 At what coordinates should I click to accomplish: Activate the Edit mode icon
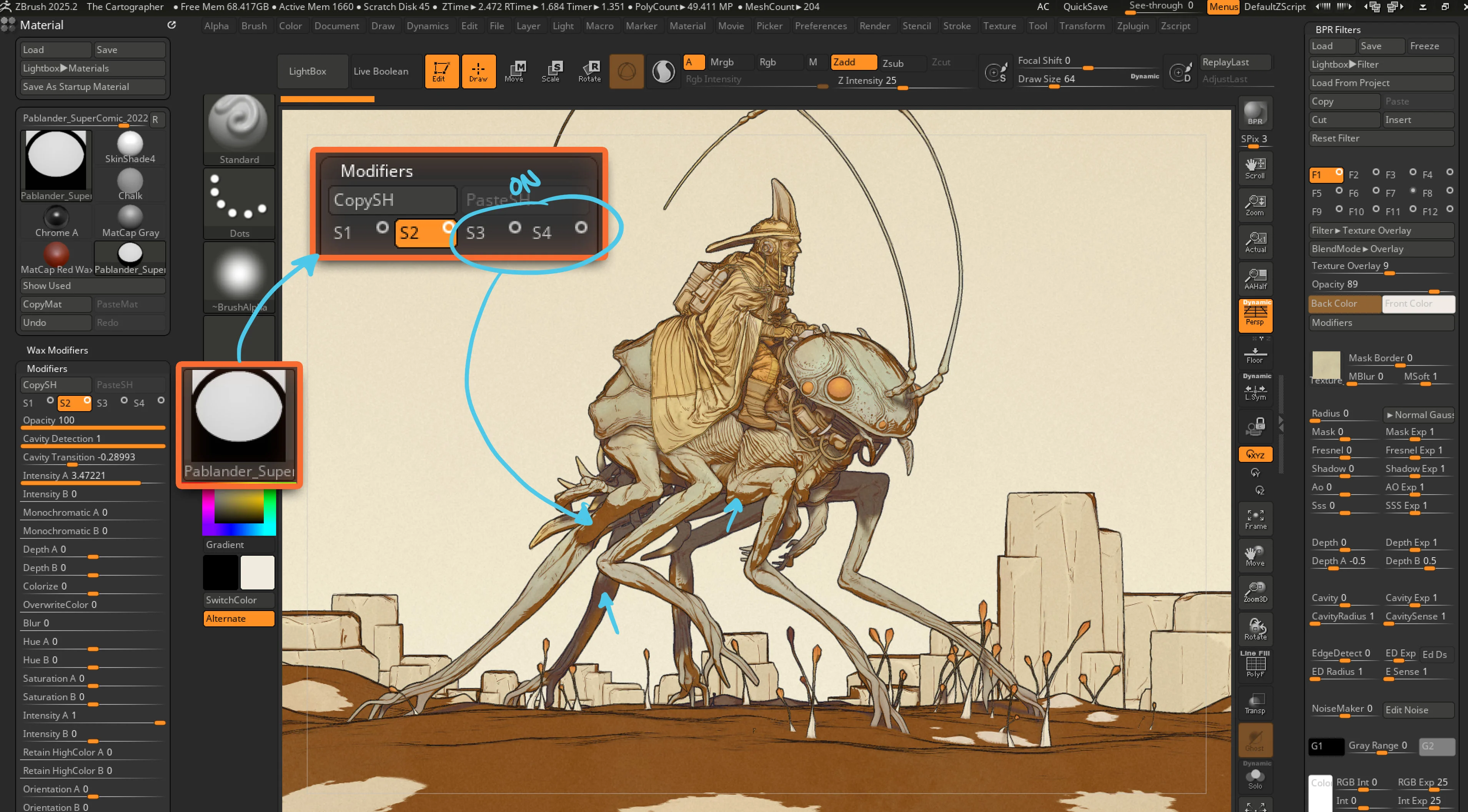(441, 71)
